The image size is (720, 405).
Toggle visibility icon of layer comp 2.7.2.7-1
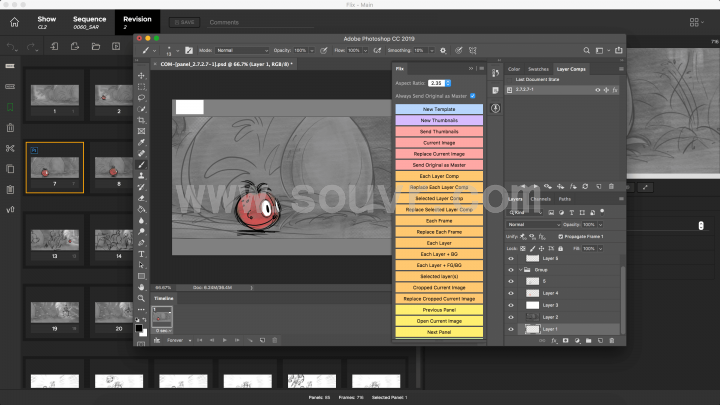coord(597,90)
